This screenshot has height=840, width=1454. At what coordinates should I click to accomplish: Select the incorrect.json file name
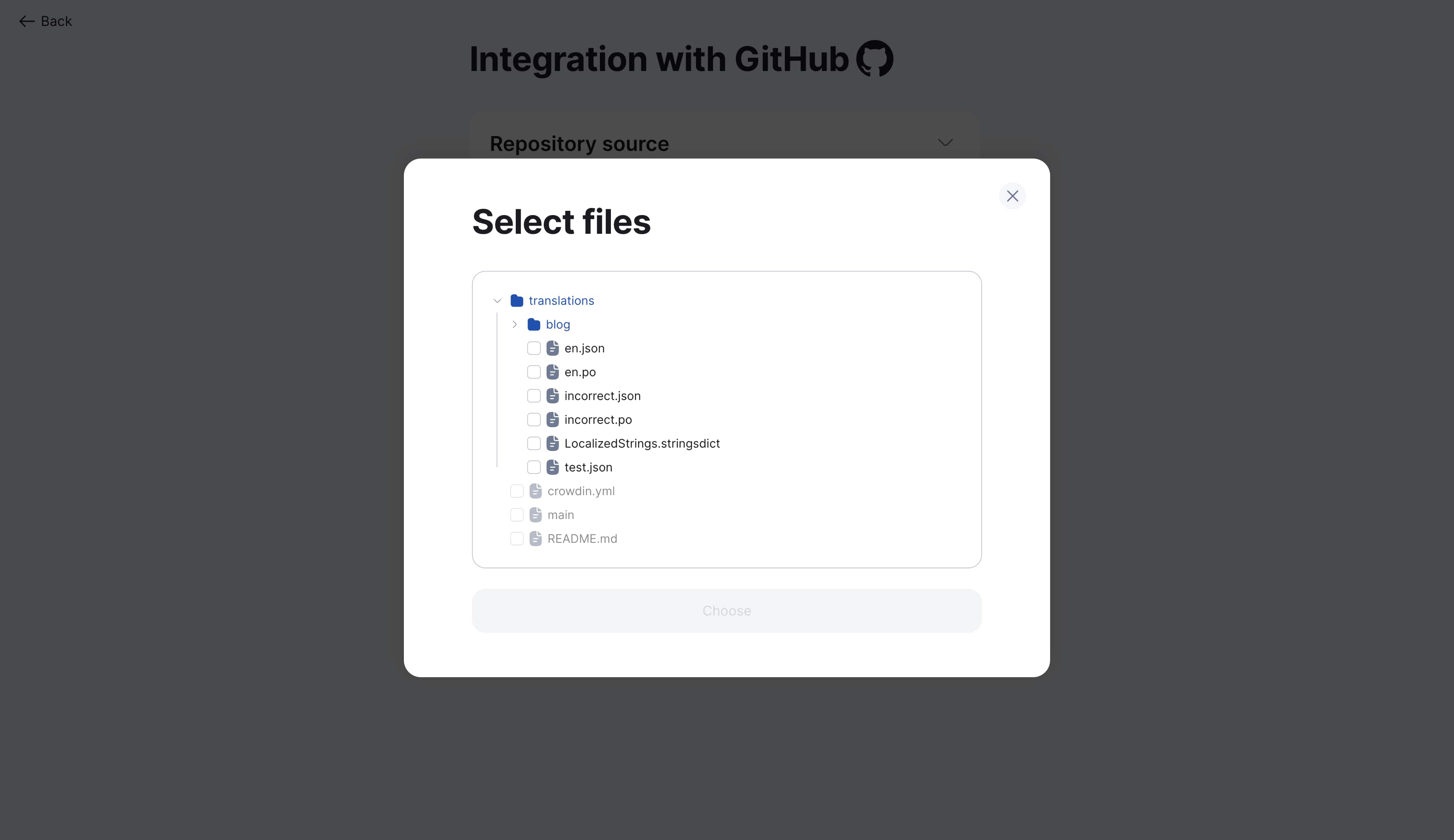click(x=602, y=396)
